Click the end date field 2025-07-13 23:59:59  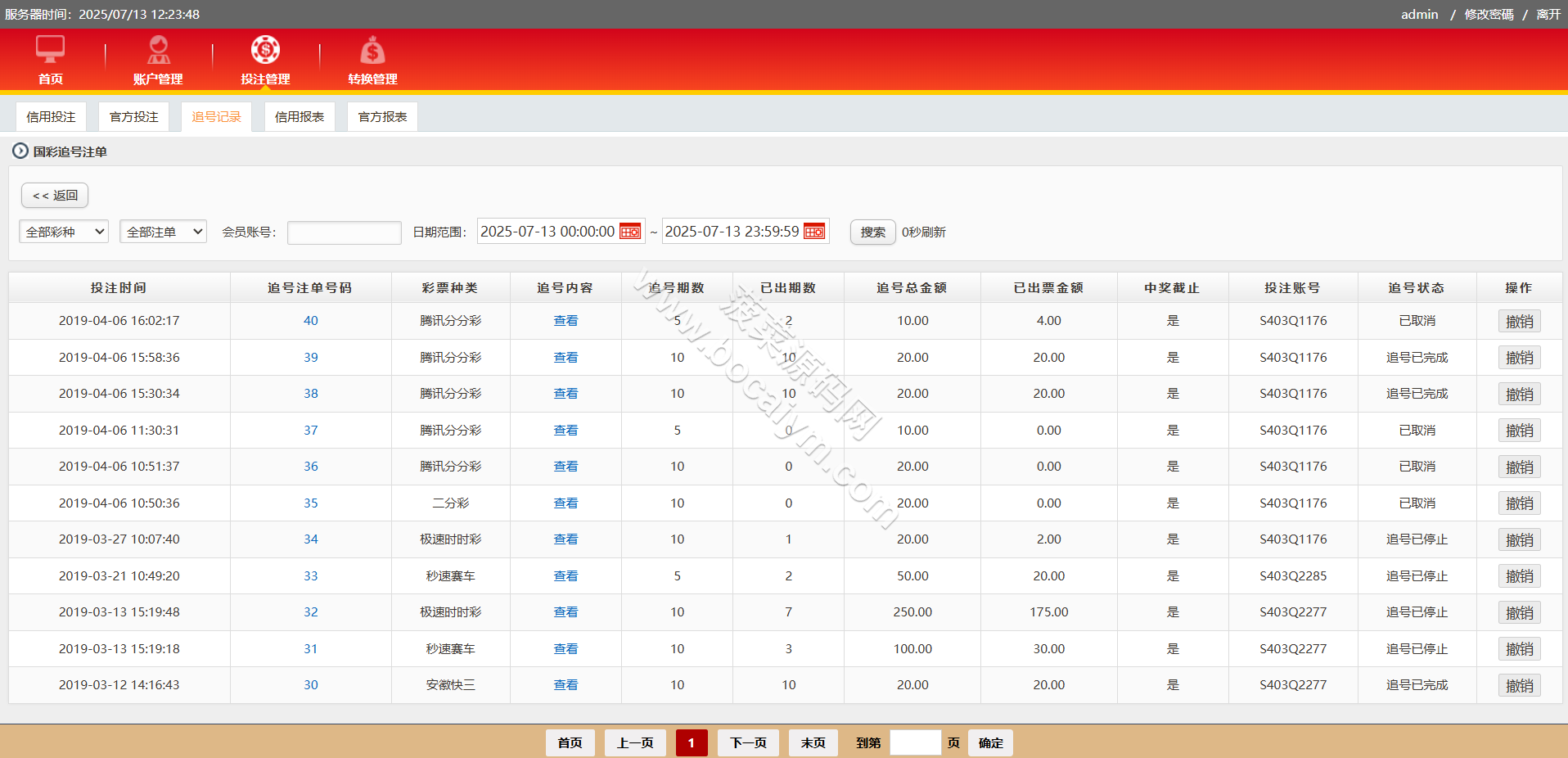pyautogui.click(x=746, y=232)
